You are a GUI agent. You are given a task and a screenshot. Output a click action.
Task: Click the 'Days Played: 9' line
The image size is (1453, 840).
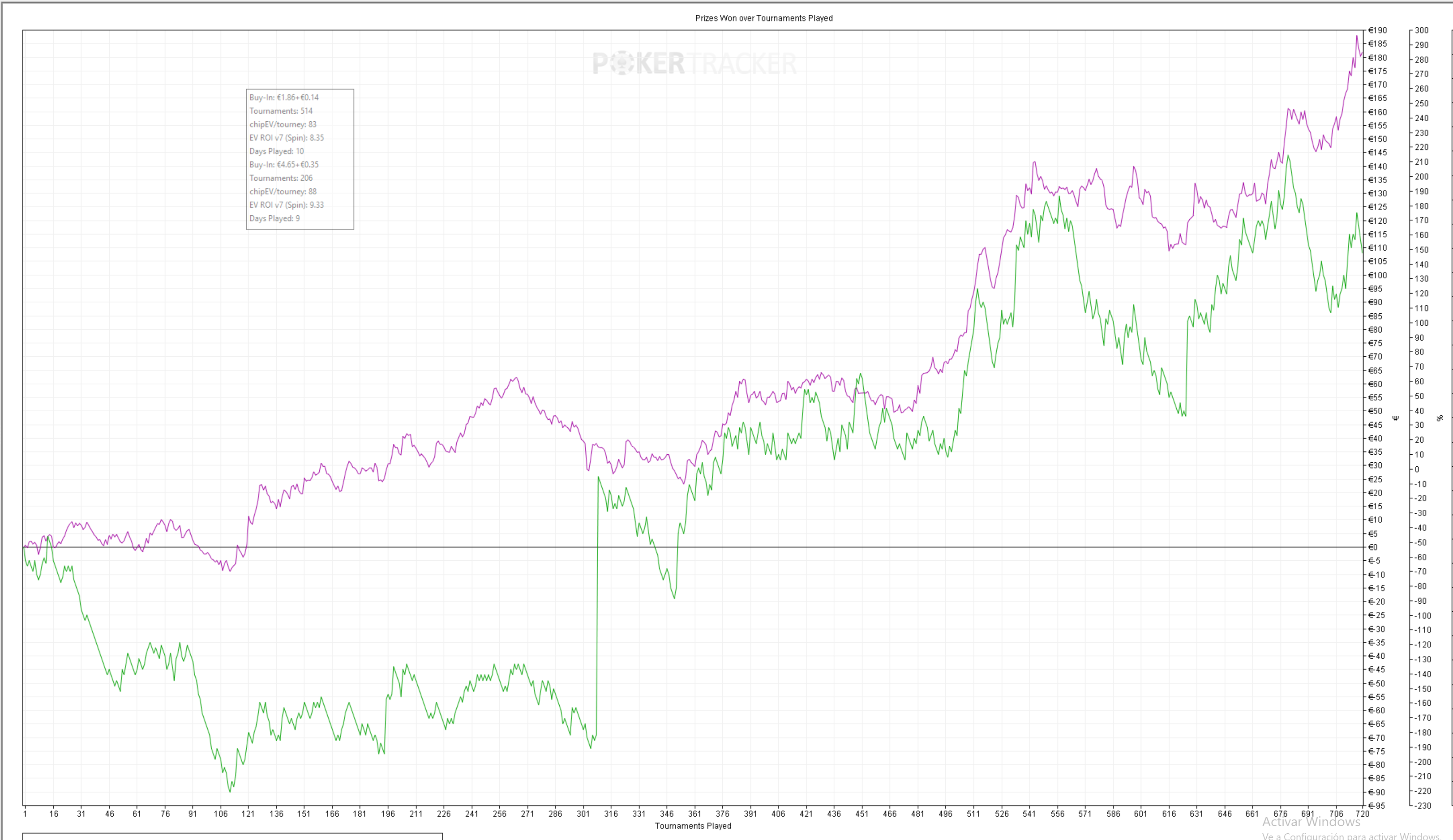[x=274, y=218]
